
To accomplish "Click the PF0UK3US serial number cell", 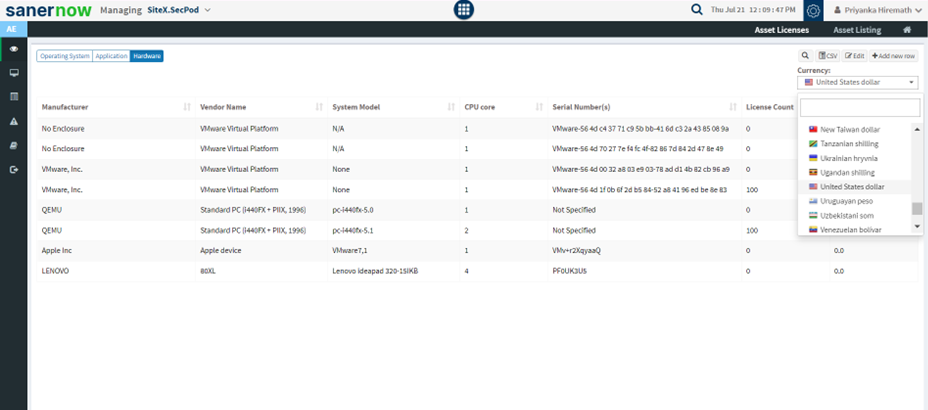I will pyautogui.click(x=644, y=271).
